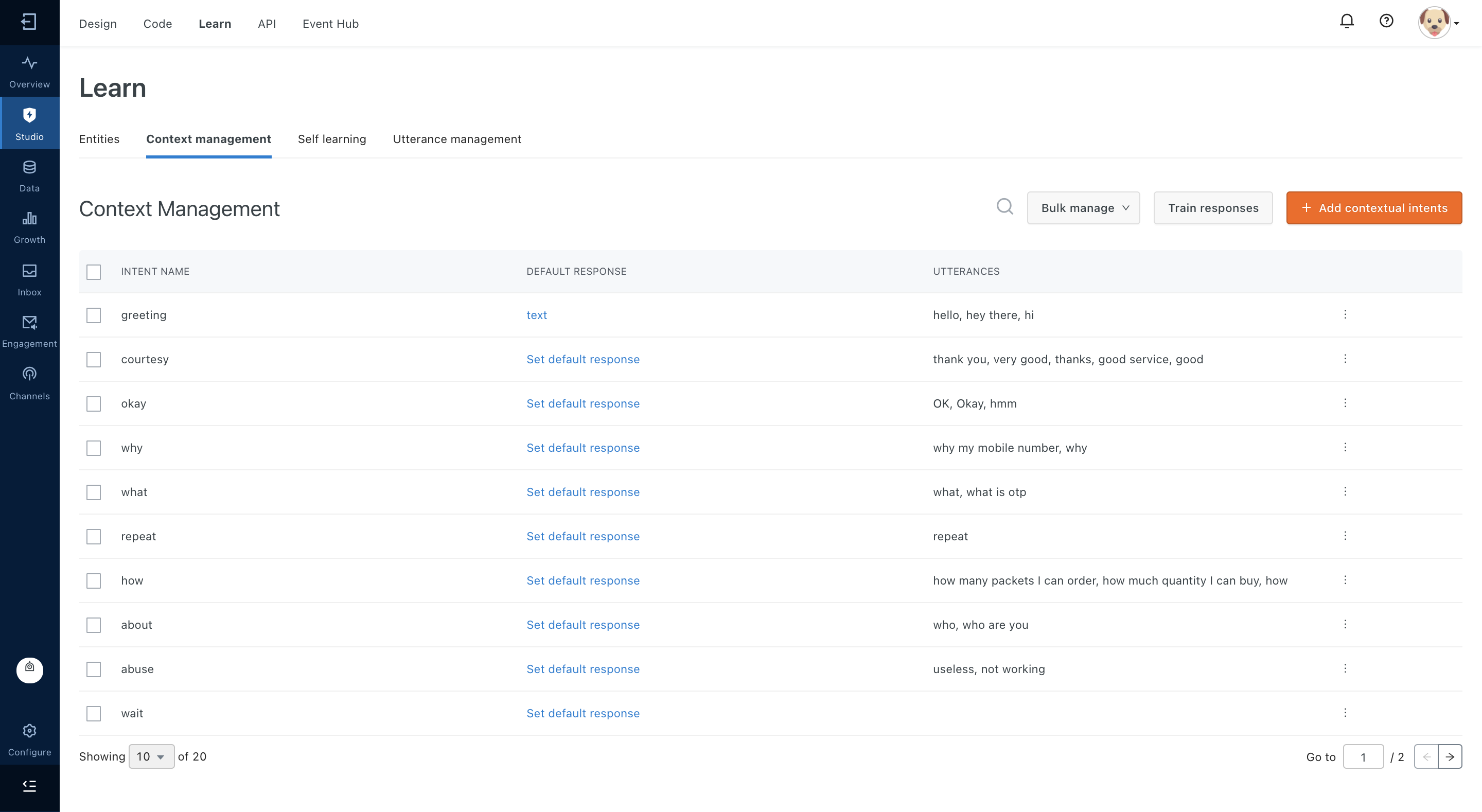1482x812 pixels.
Task: Click Add contextual intents button
Action: tap(1374, 208)
